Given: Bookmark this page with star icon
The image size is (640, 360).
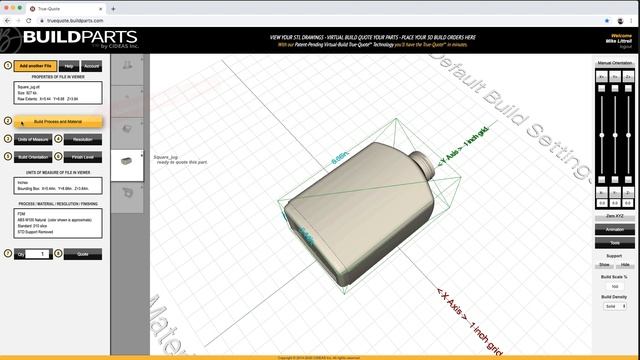Looking at the screenshot, I should pyautogui.click(x=607, y=20).
